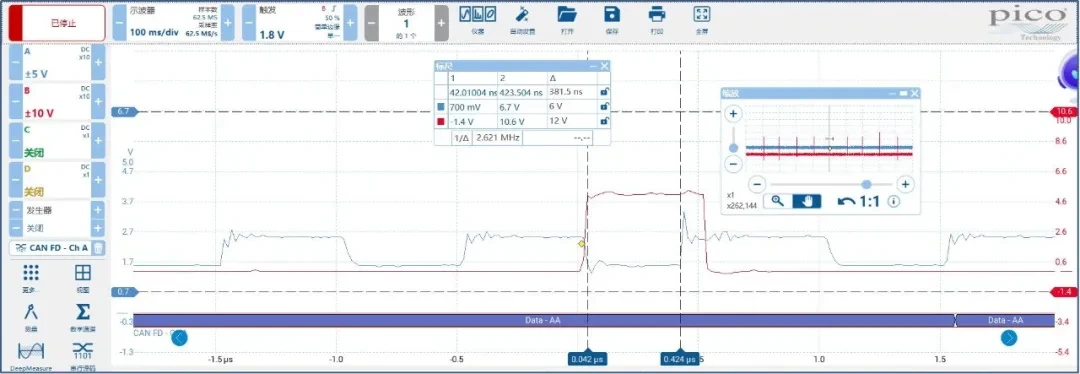Increase the 100 ms/div timebase
This screenshot has height=374, width=1080.
click(x=228, y=23)
